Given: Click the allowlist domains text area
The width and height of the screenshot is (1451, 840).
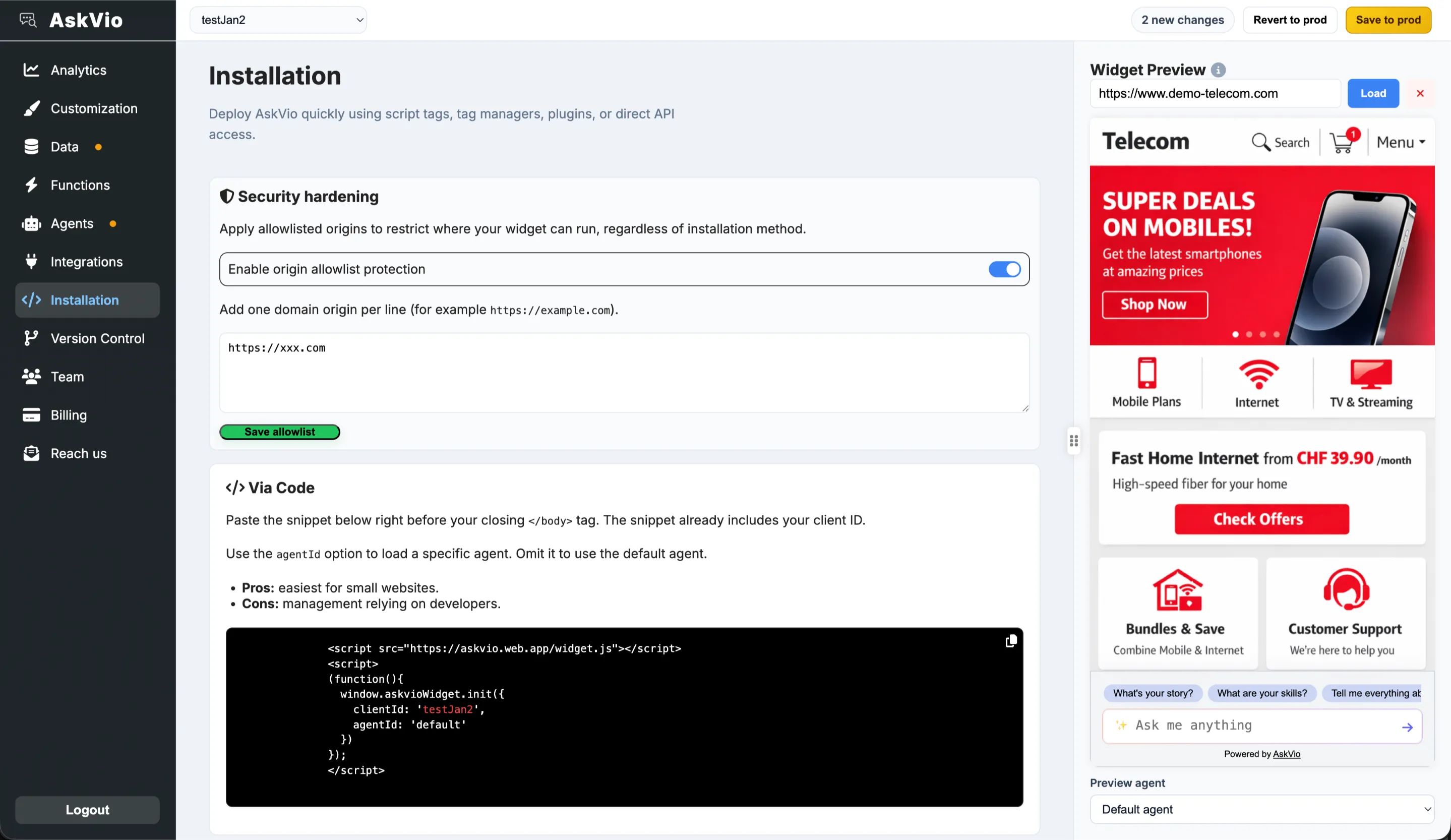Looking at the screenshot, I should pos(624,373).
